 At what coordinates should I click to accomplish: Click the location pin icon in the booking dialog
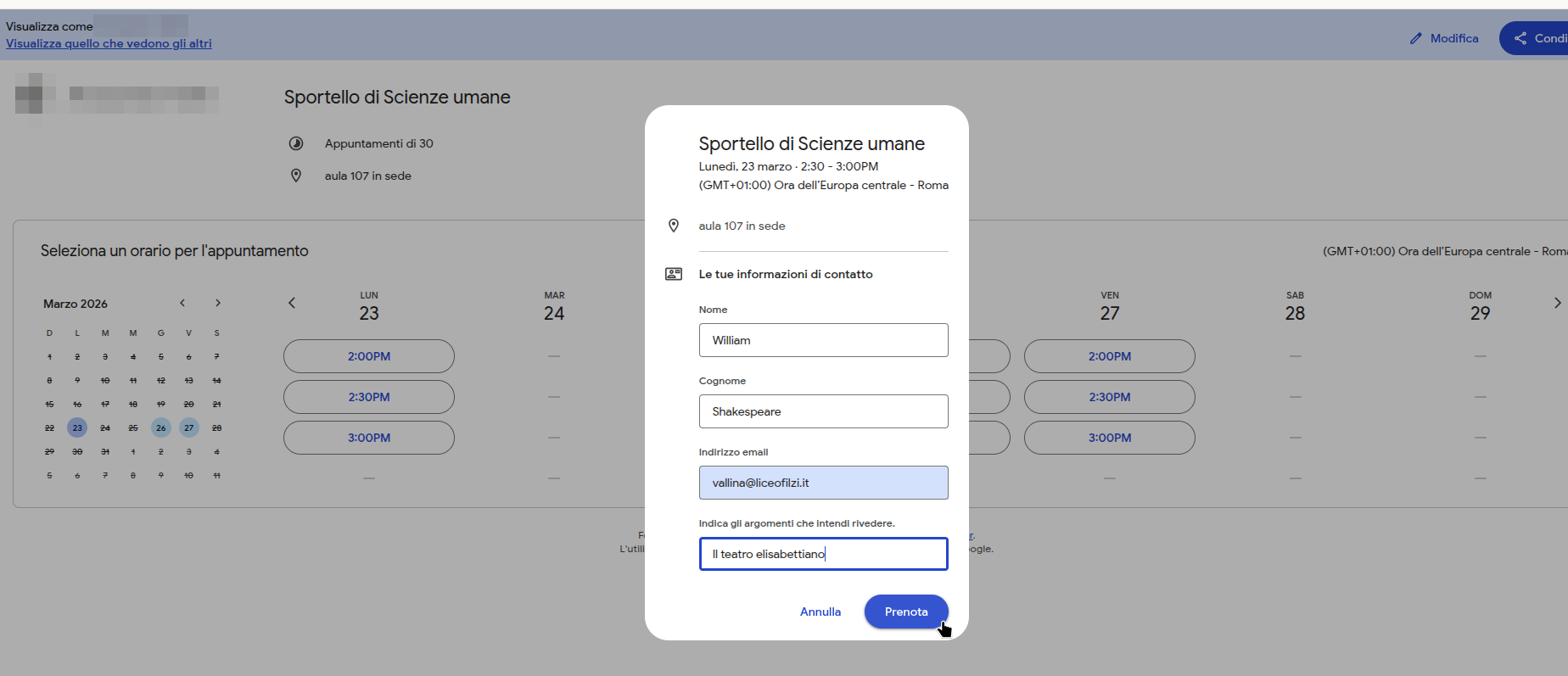coord(674,226)
